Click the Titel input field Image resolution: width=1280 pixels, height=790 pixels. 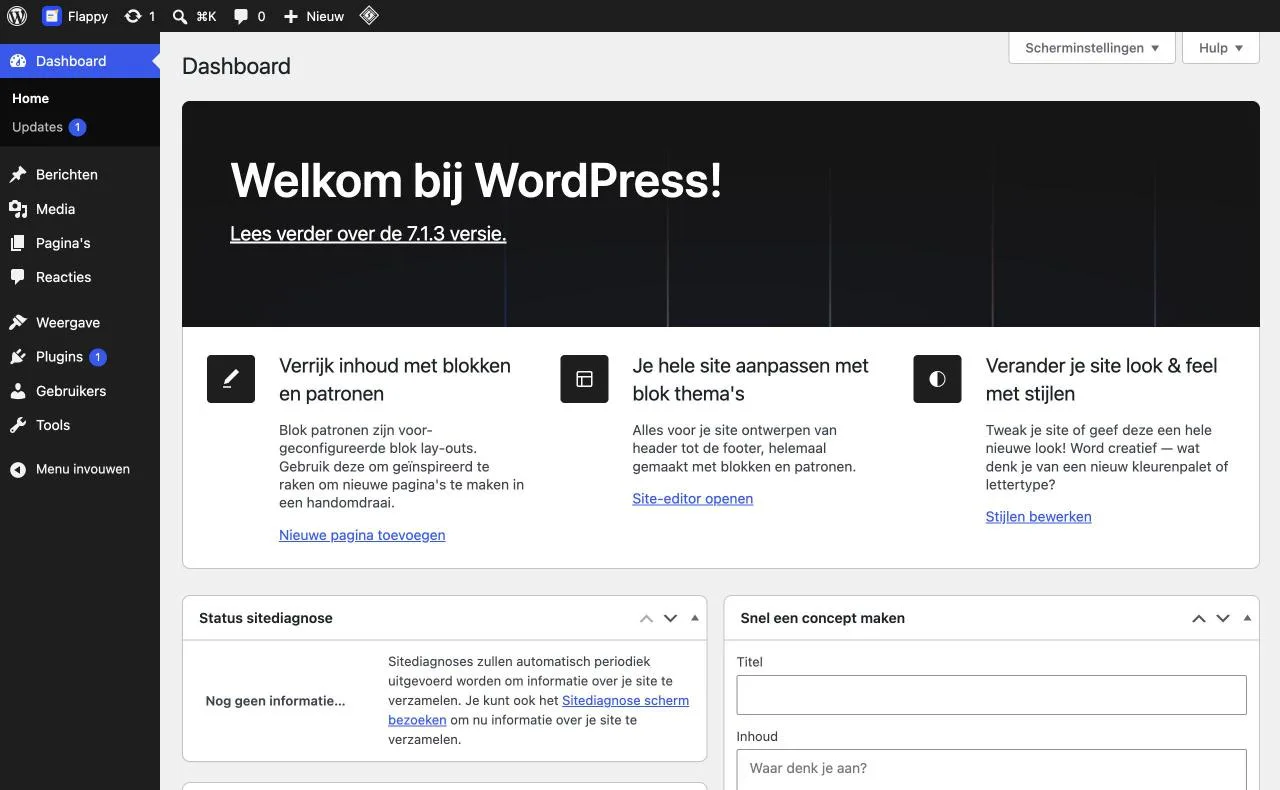coord(991,695)
